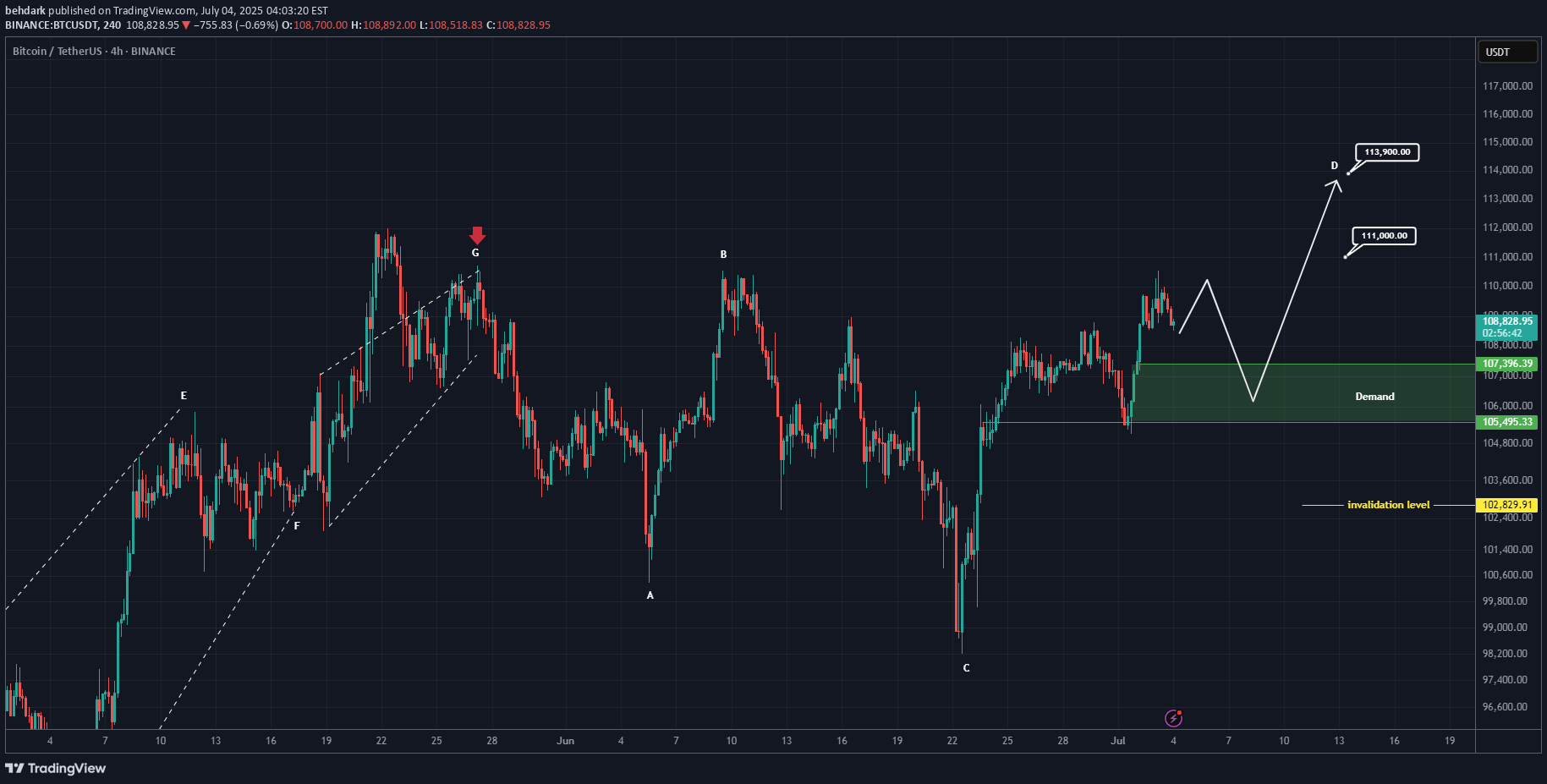Click the wave label F
Image resolution: width=1547 pixels, height=784 pixels.
(x=297, y=526)
